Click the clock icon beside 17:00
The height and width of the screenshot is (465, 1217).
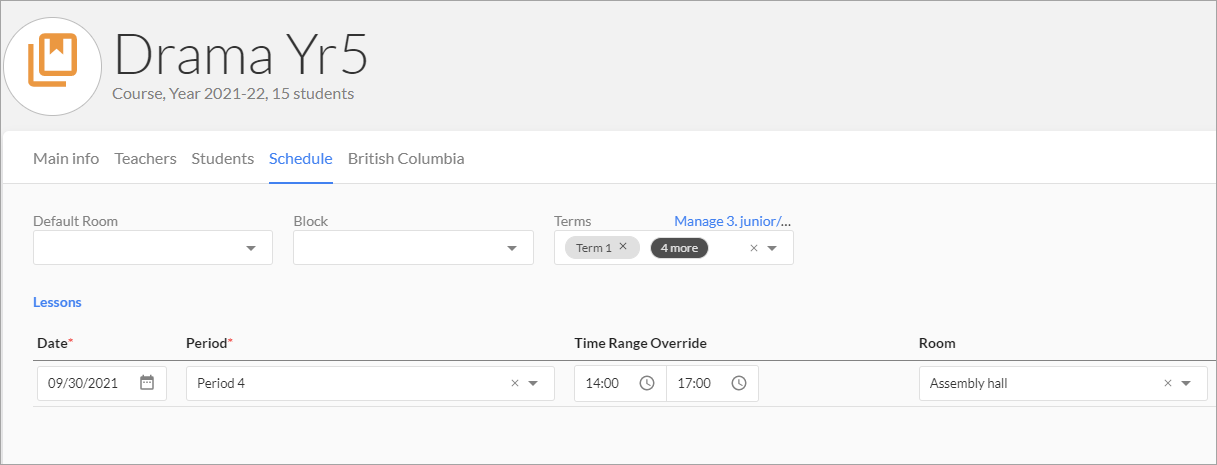pos(738,383)
